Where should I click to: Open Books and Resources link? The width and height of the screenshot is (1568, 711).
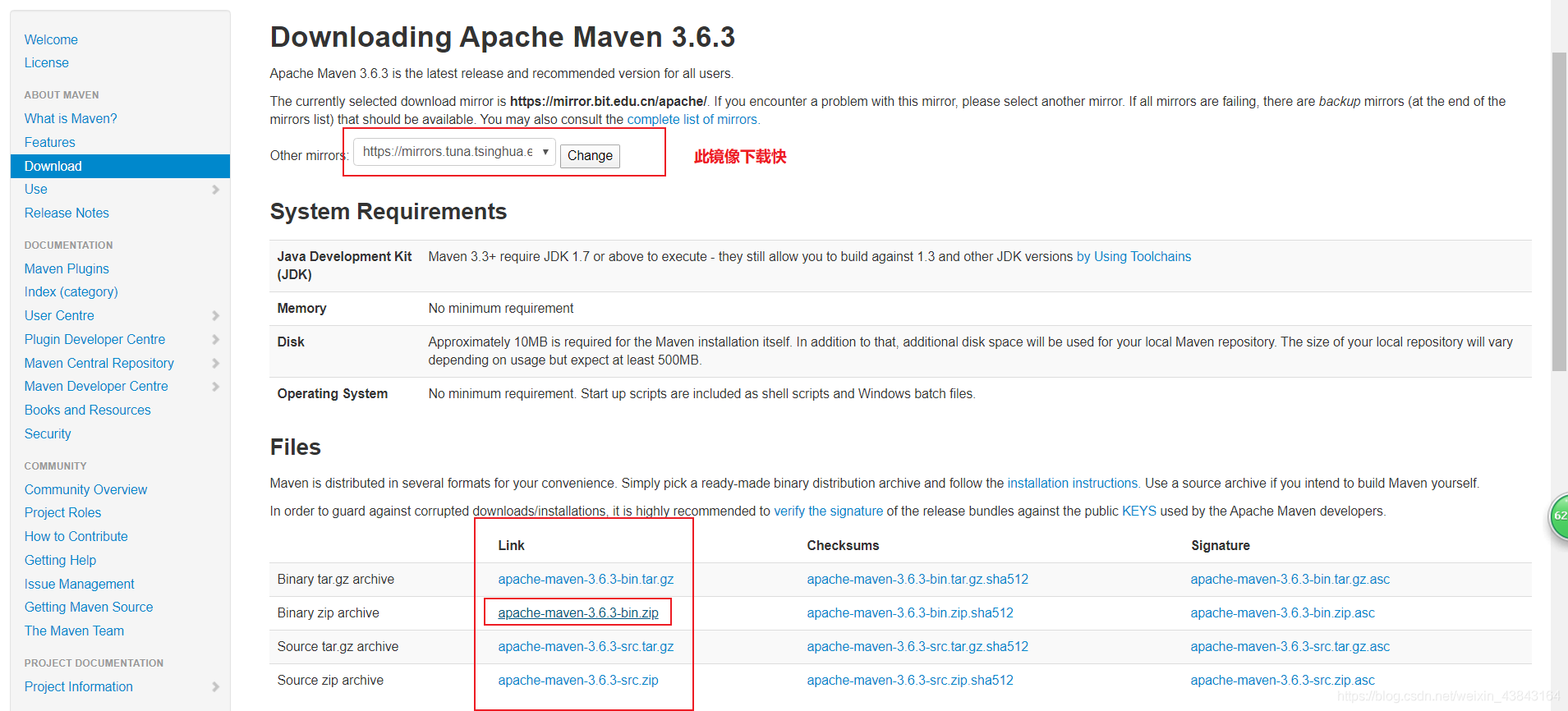88,410
